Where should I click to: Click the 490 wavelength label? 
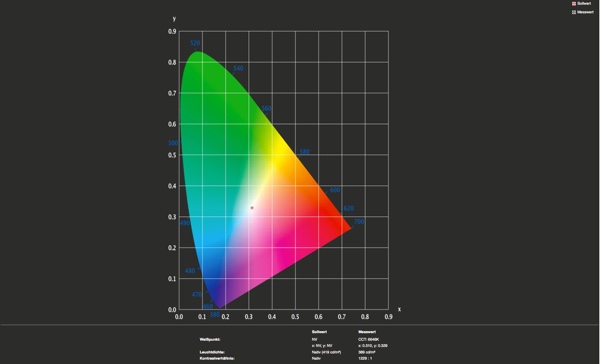point(185,223)
